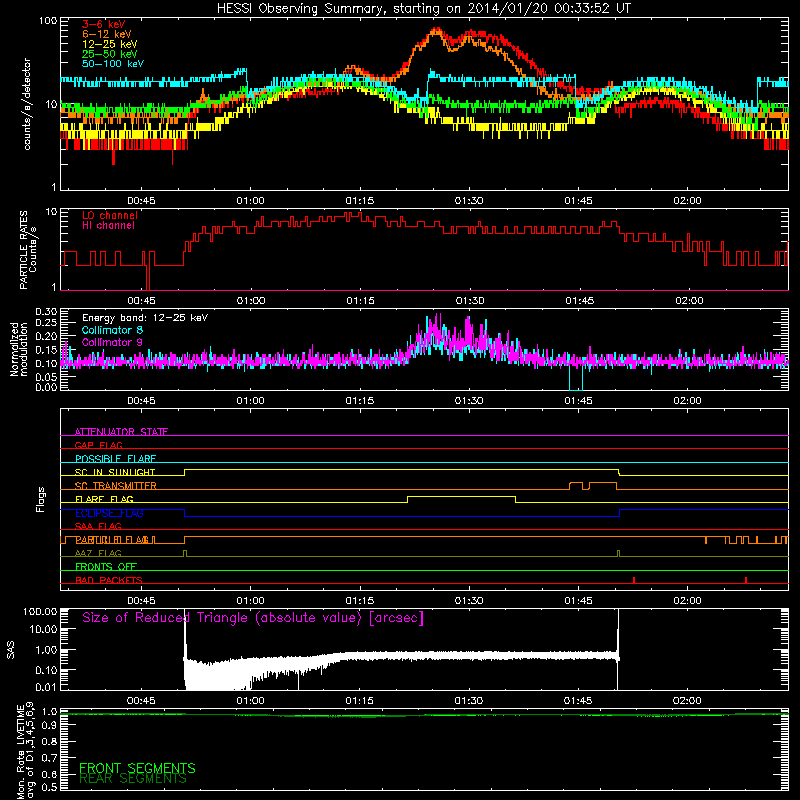Image resolution: width=800 pixels, height=800 pixels.
Task: Click the HESSI Observing Summary title
Action: click(x=423, y=9)
